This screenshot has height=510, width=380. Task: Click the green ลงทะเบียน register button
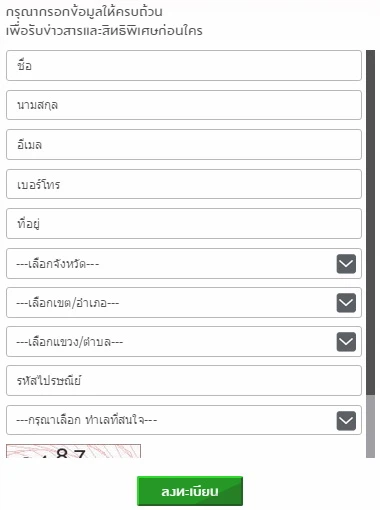point(190,491)
